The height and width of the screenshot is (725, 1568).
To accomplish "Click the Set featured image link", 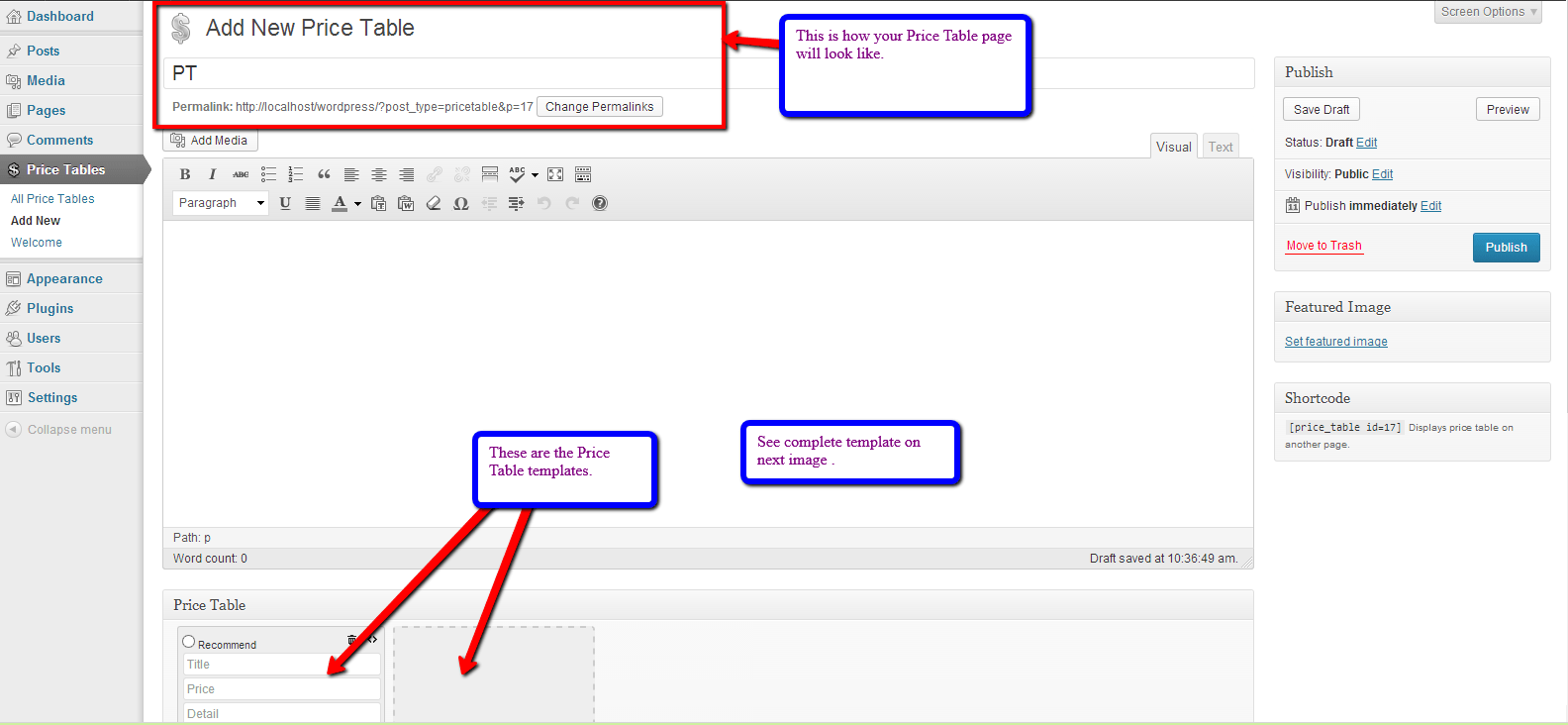I will click(x=1335, y=342).
